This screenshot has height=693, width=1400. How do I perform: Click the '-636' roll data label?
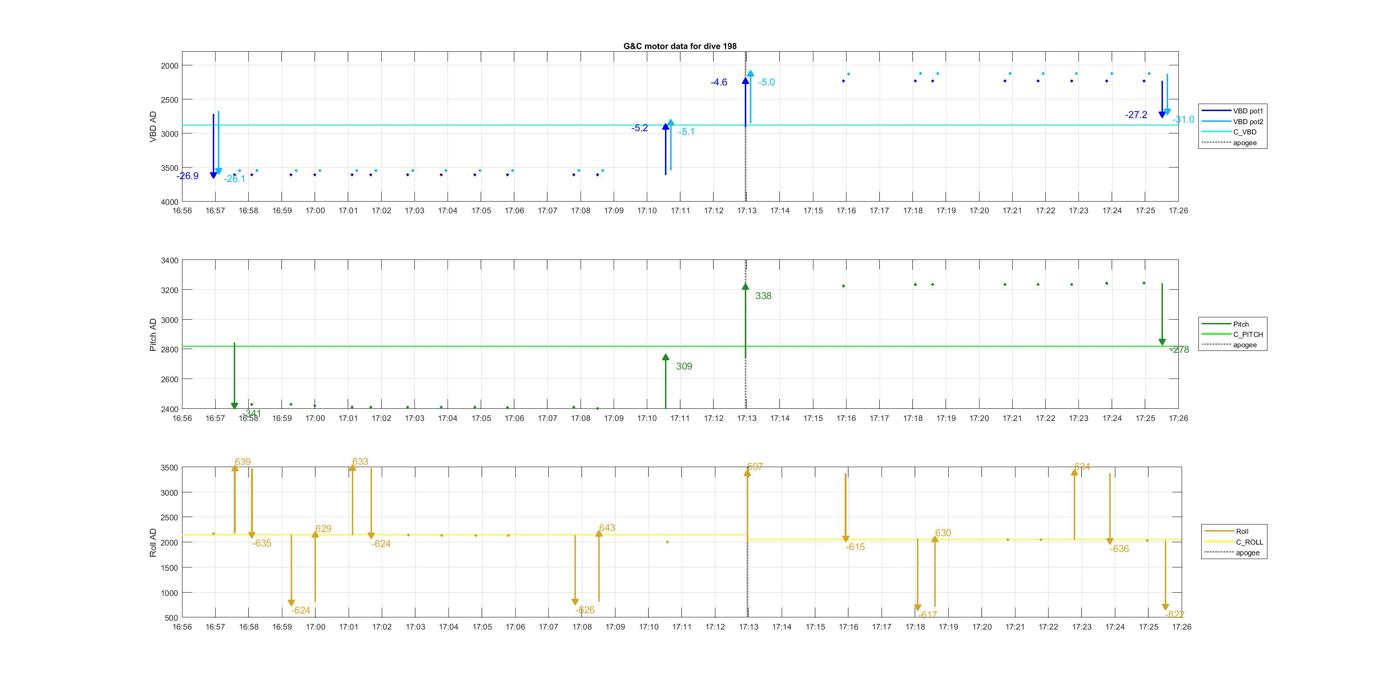pos(1119,549)
